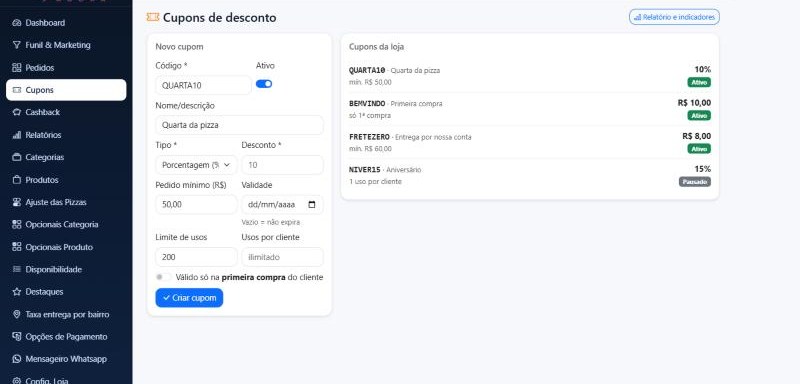Select the BEMVINDO coupon row
This screenshot has width=800, height=384.
[530, 109]
